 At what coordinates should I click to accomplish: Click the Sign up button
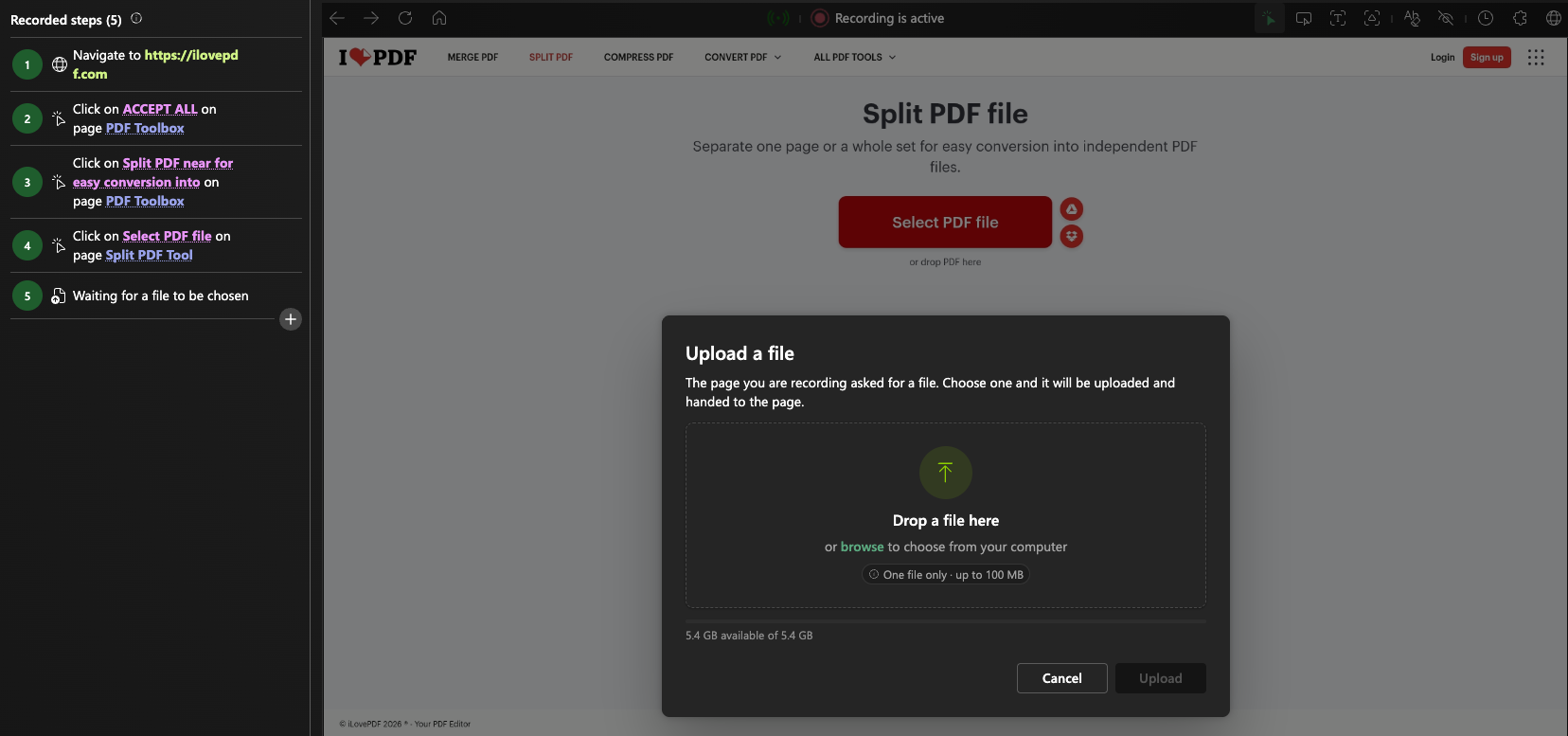1487,57
